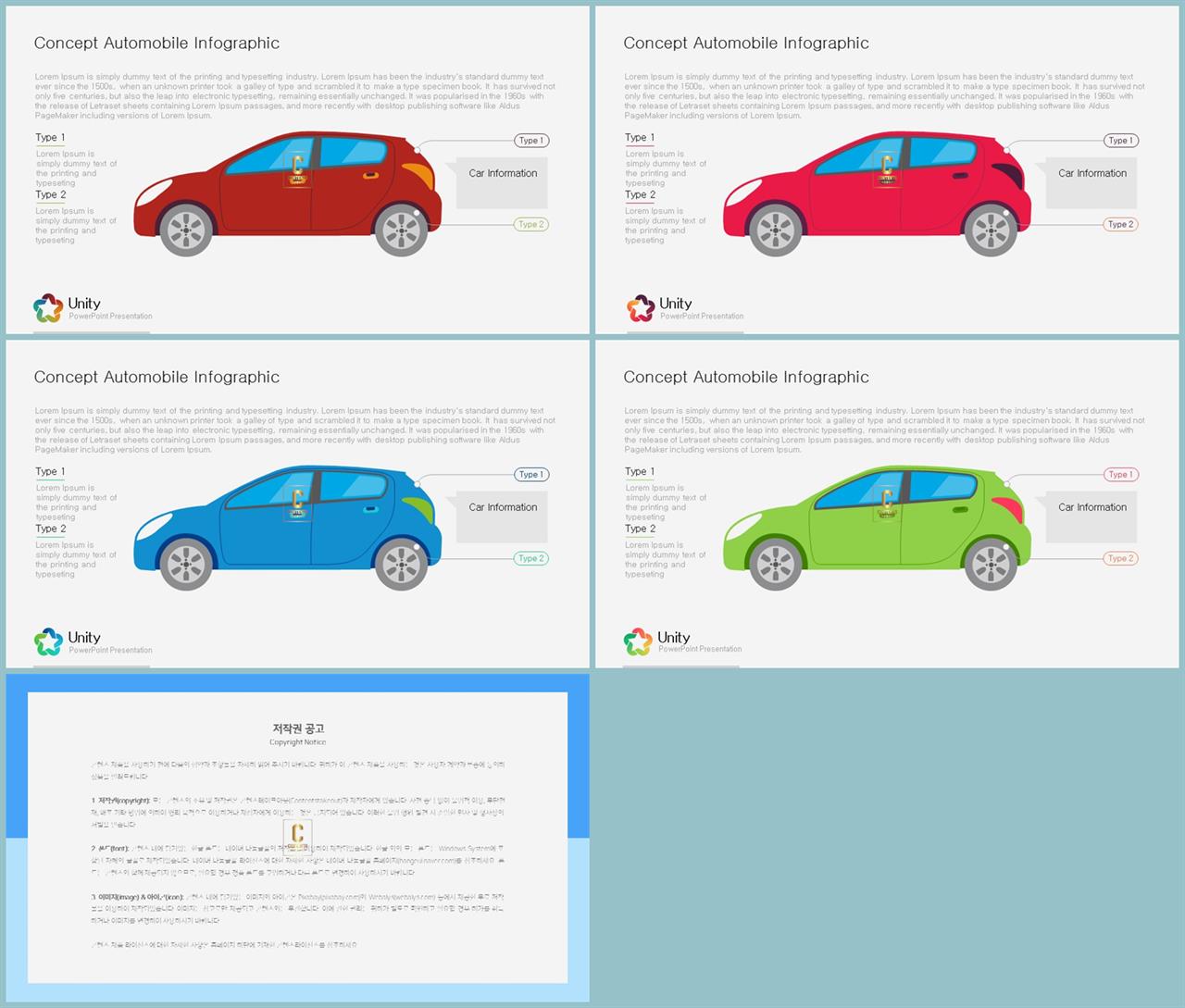Open the copyright notice slide
The height and width of the screenshot is (1008, 1185).
[297, 838]
